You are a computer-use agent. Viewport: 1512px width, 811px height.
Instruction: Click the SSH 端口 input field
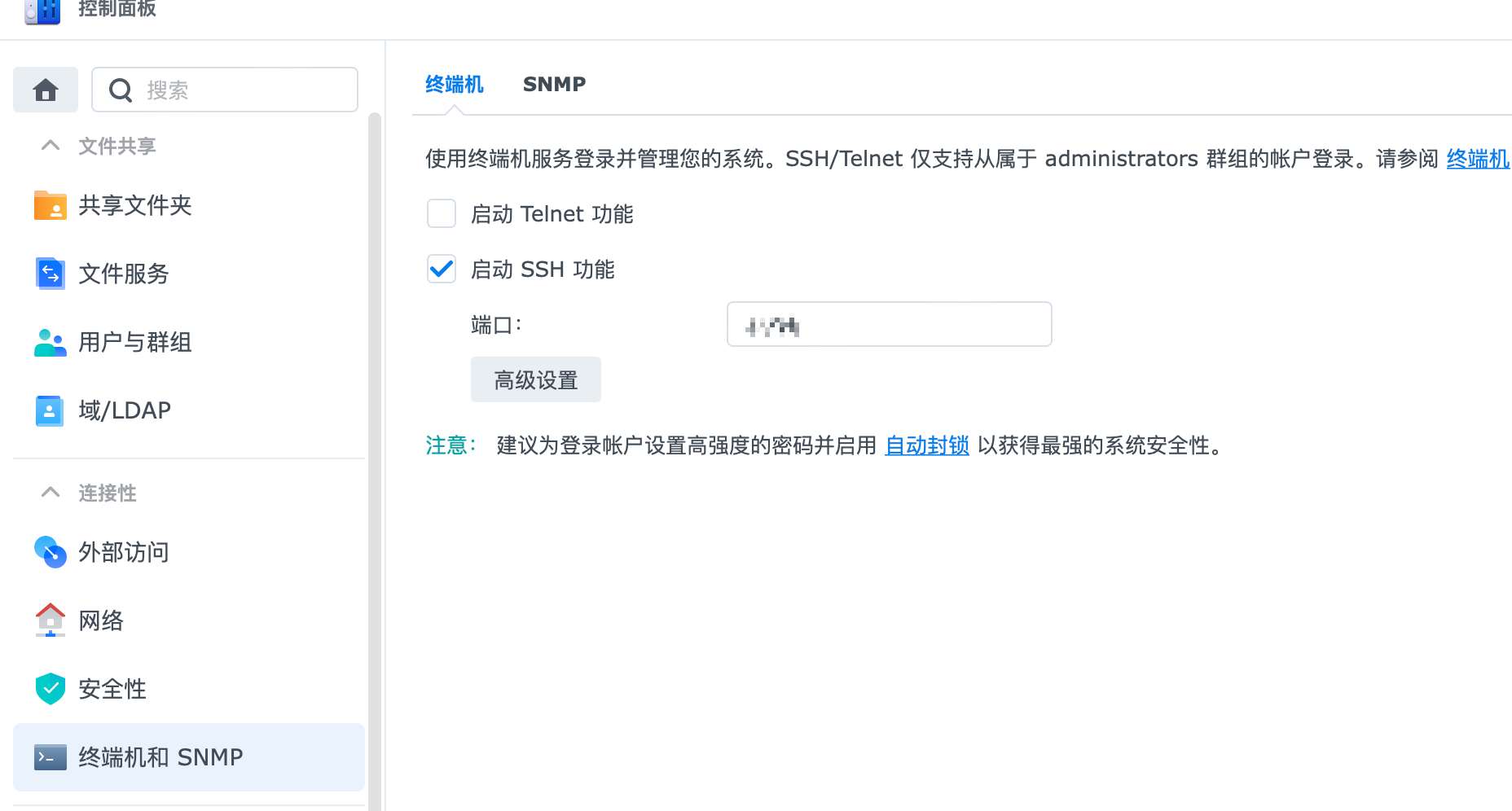890,324
